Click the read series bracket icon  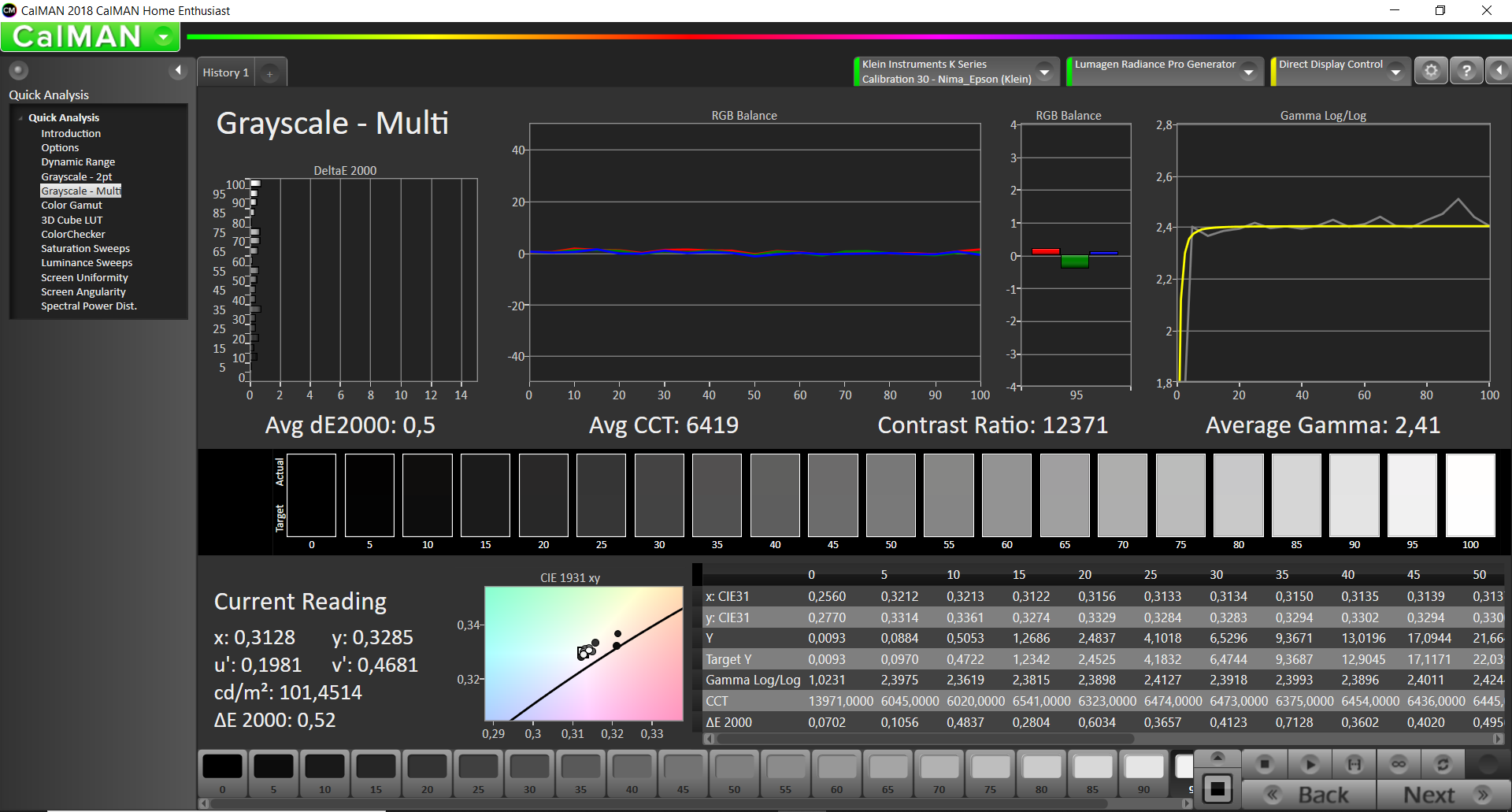(1354, 764)
